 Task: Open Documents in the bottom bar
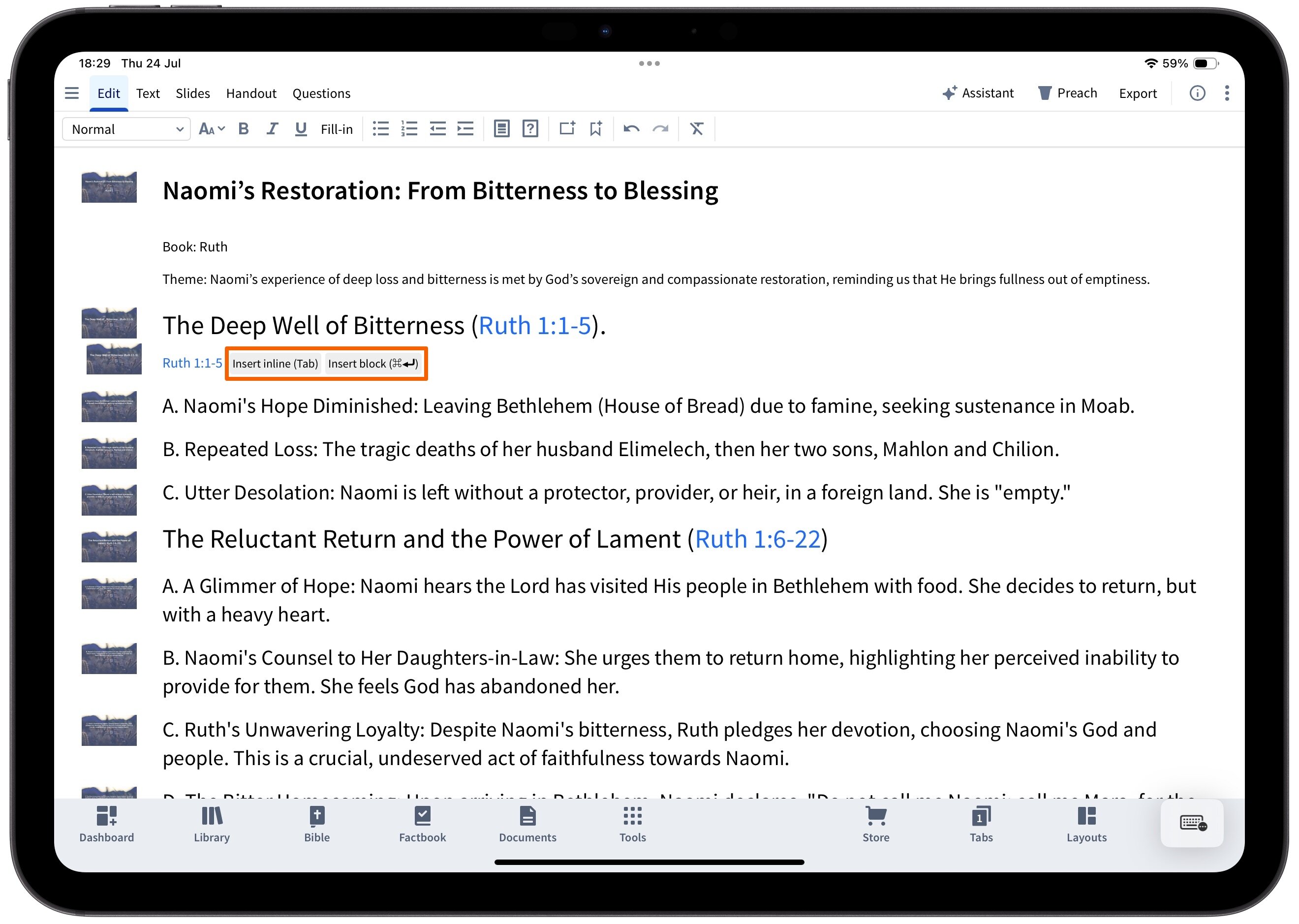(x=527, y=825)
